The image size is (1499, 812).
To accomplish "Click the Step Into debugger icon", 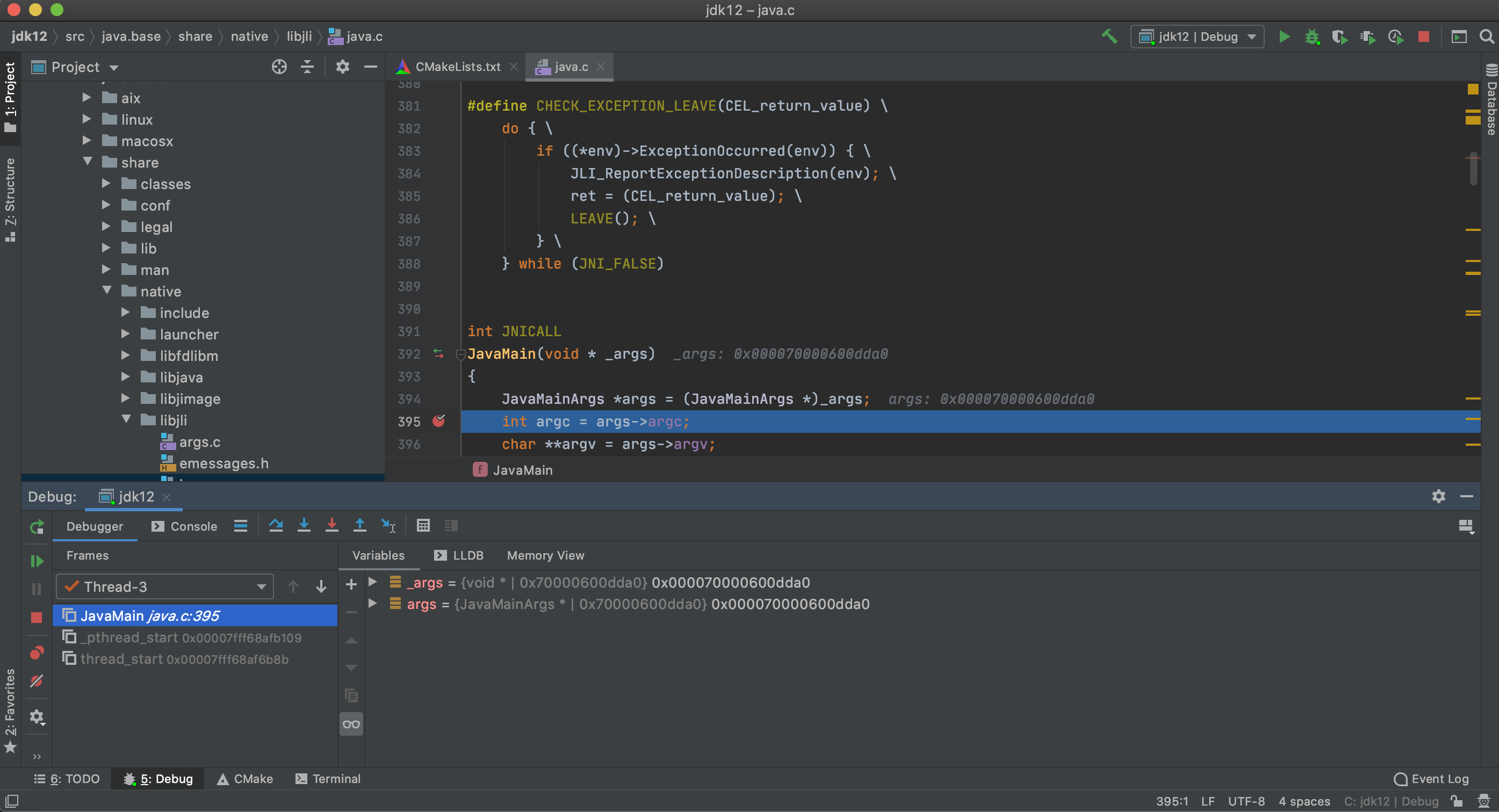I will 304,526.
